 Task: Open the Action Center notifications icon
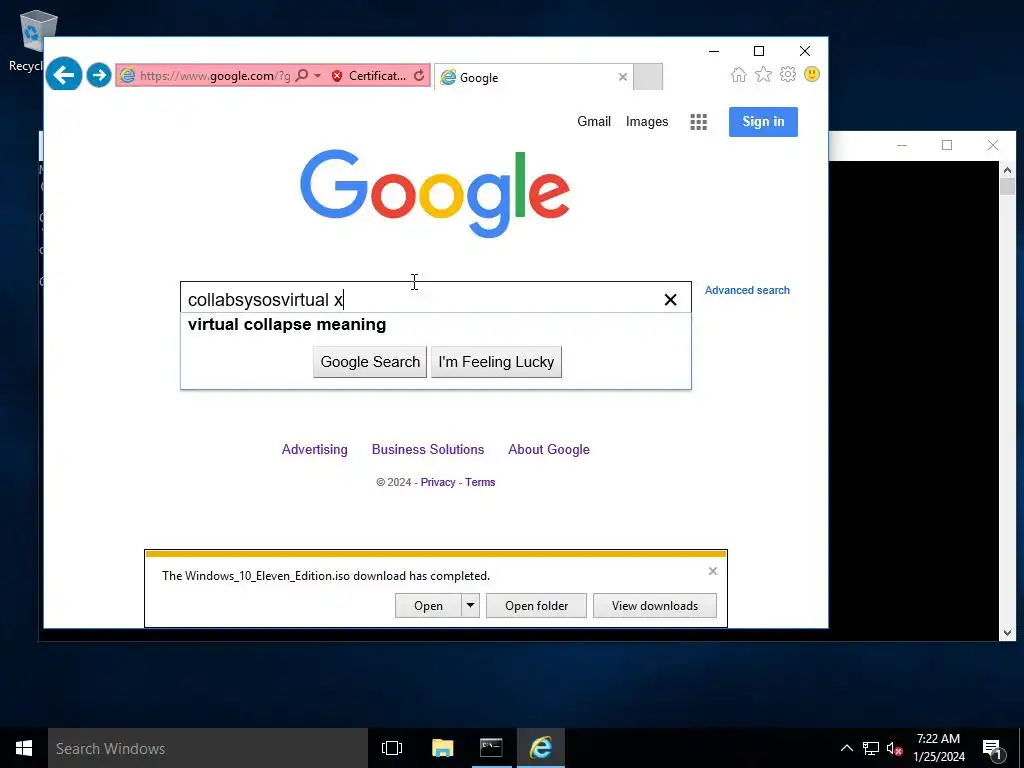[x=992, y=749]
